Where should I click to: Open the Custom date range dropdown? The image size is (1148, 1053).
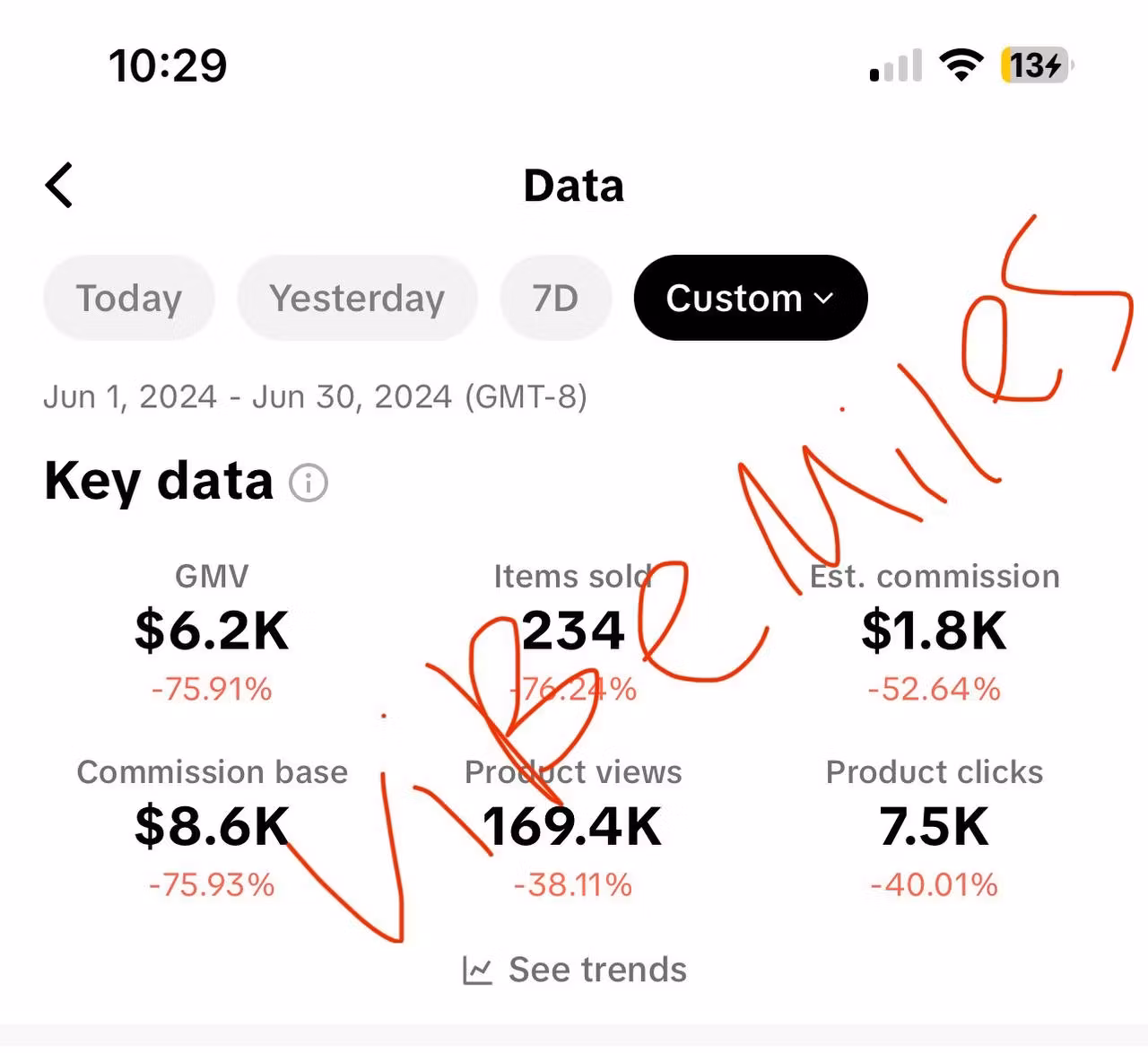(734, 298)
